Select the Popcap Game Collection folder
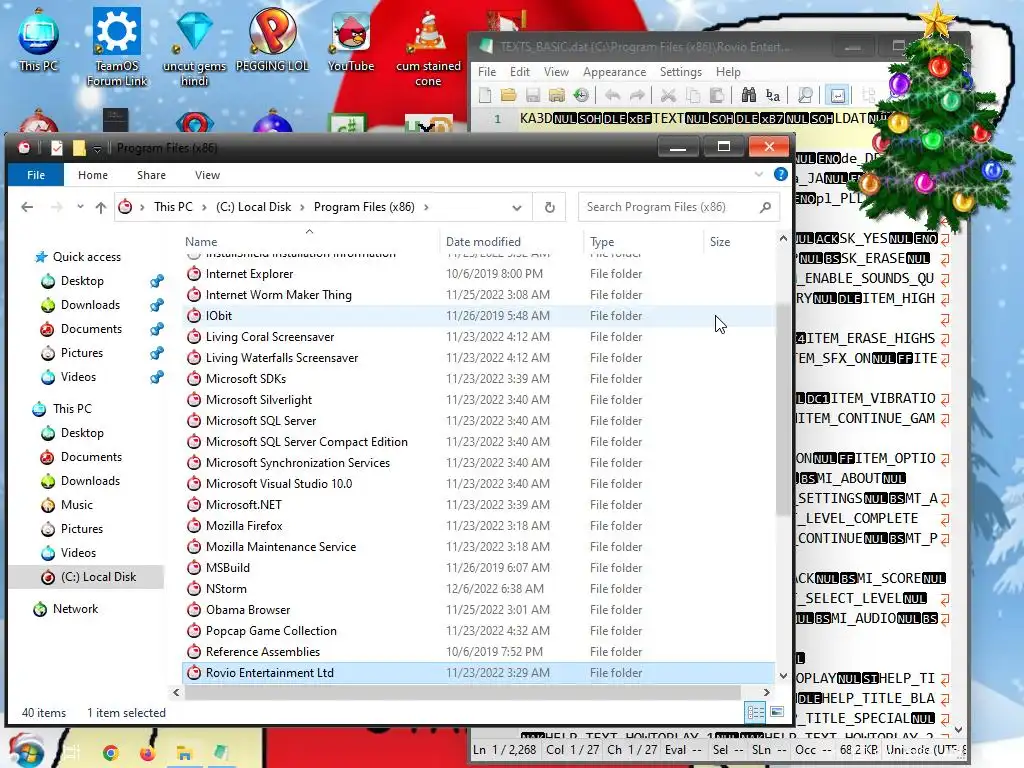The width and height of the screenshot is (1024, 768). pyautogui.click(x=478, y=631)
